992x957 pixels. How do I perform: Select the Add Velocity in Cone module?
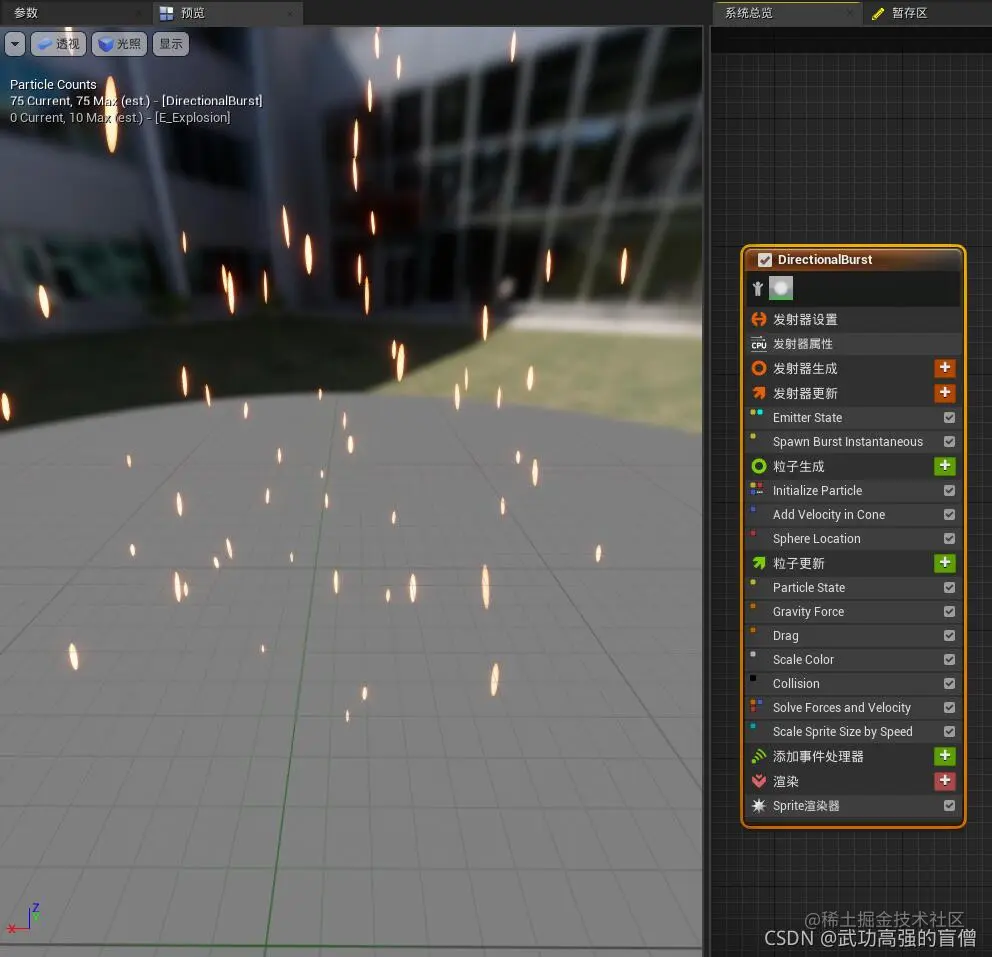[852, 514]
